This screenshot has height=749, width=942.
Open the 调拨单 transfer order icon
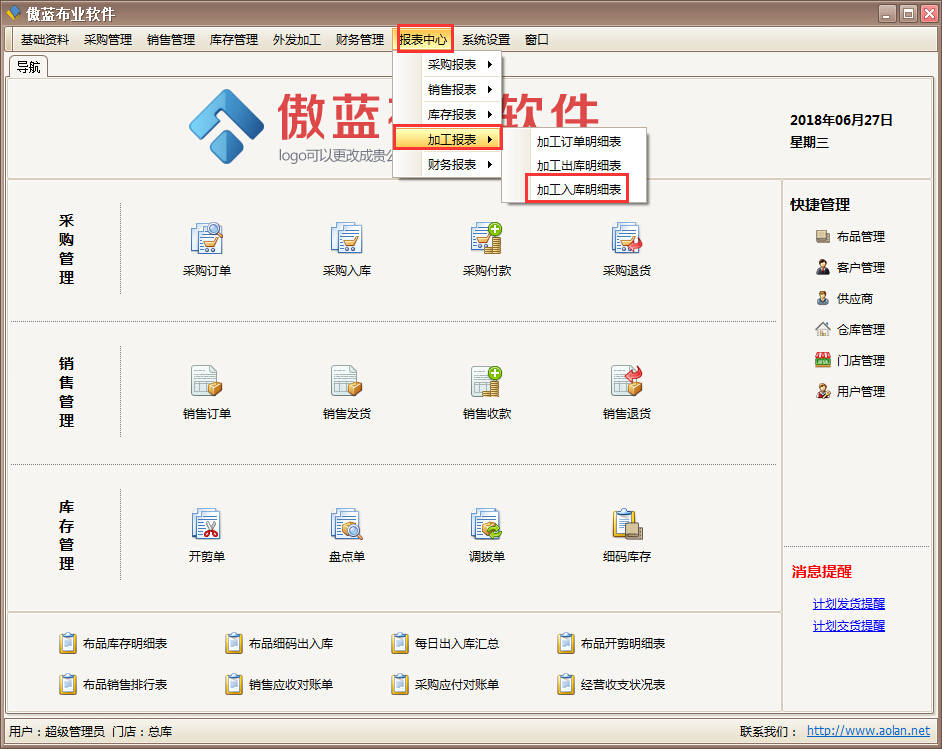(x=486, y=525)
